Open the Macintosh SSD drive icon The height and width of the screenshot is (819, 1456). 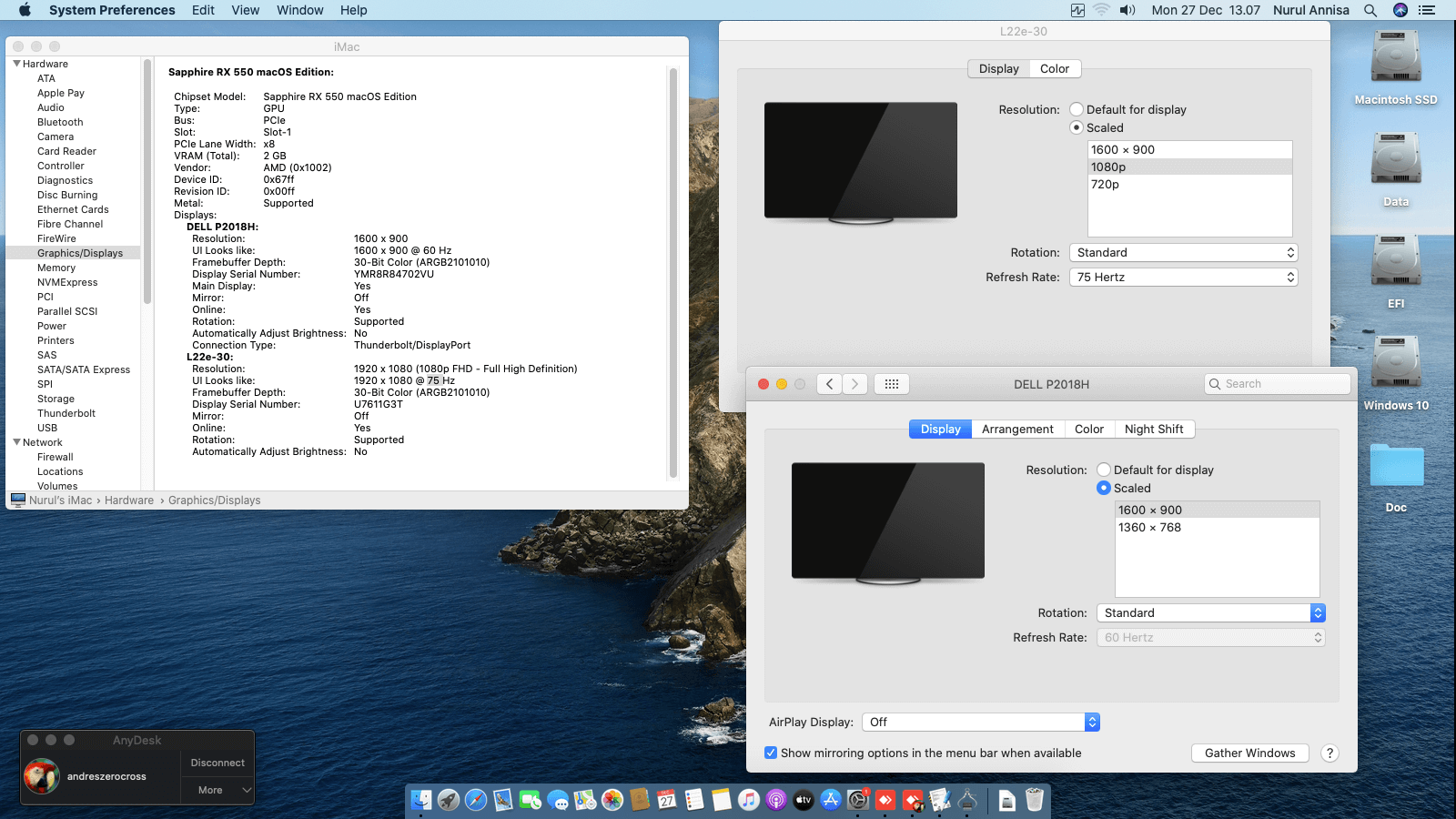tap(1395, 58)
